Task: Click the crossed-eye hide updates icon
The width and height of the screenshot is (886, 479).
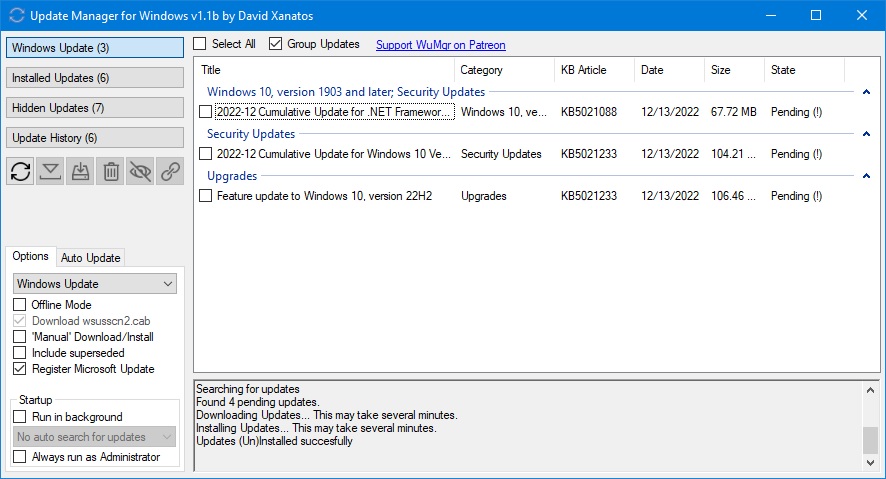Action: tap(140, 171)
